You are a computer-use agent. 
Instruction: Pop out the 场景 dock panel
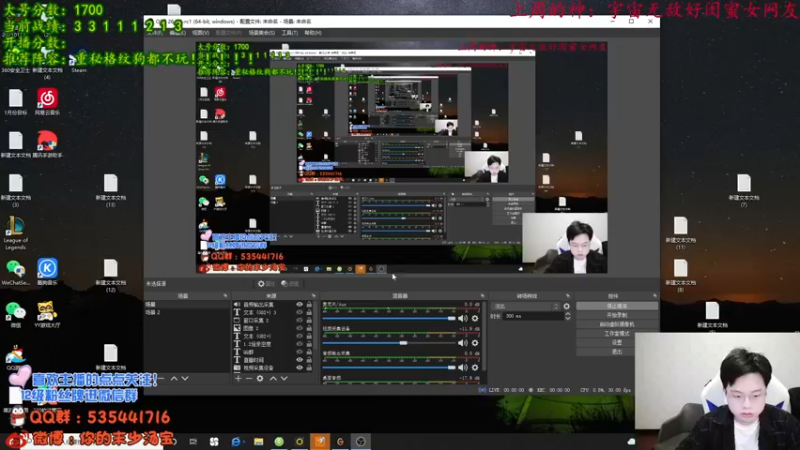(x=225, y=296)
